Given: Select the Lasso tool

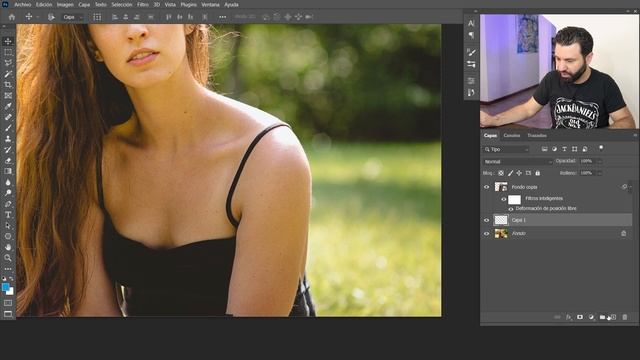Looking at the screenshot, I should (x=8, y=63).
